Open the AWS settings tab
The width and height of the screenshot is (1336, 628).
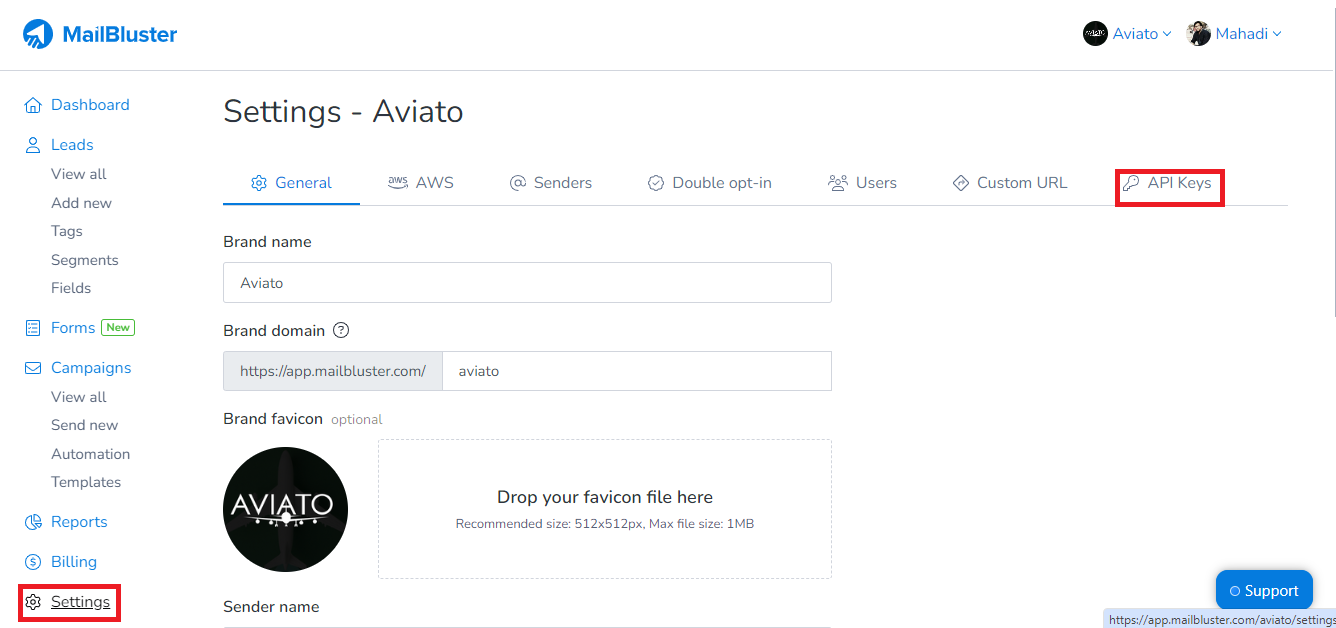(x=421, y=183)
